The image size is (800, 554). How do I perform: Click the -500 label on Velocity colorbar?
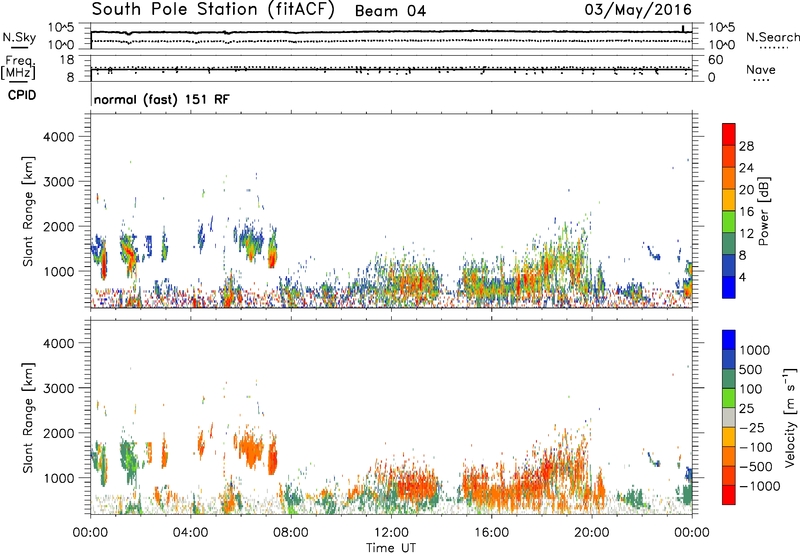[756, 467]
